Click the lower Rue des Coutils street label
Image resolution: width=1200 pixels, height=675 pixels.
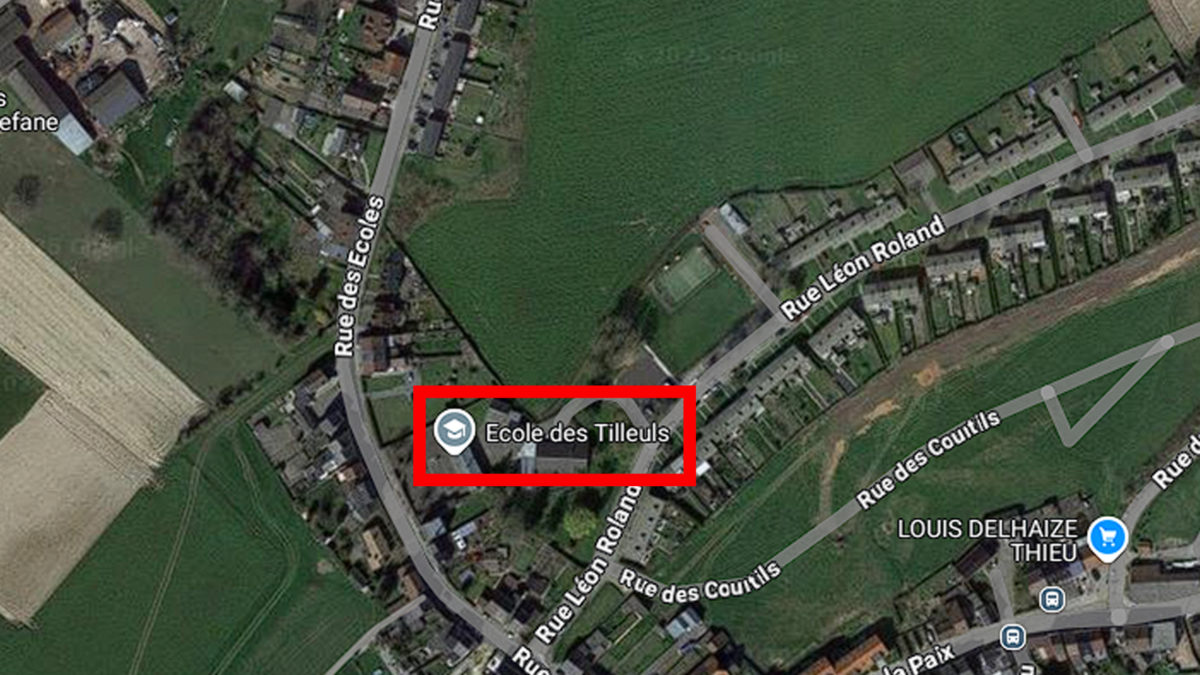[x=699, y=583]
